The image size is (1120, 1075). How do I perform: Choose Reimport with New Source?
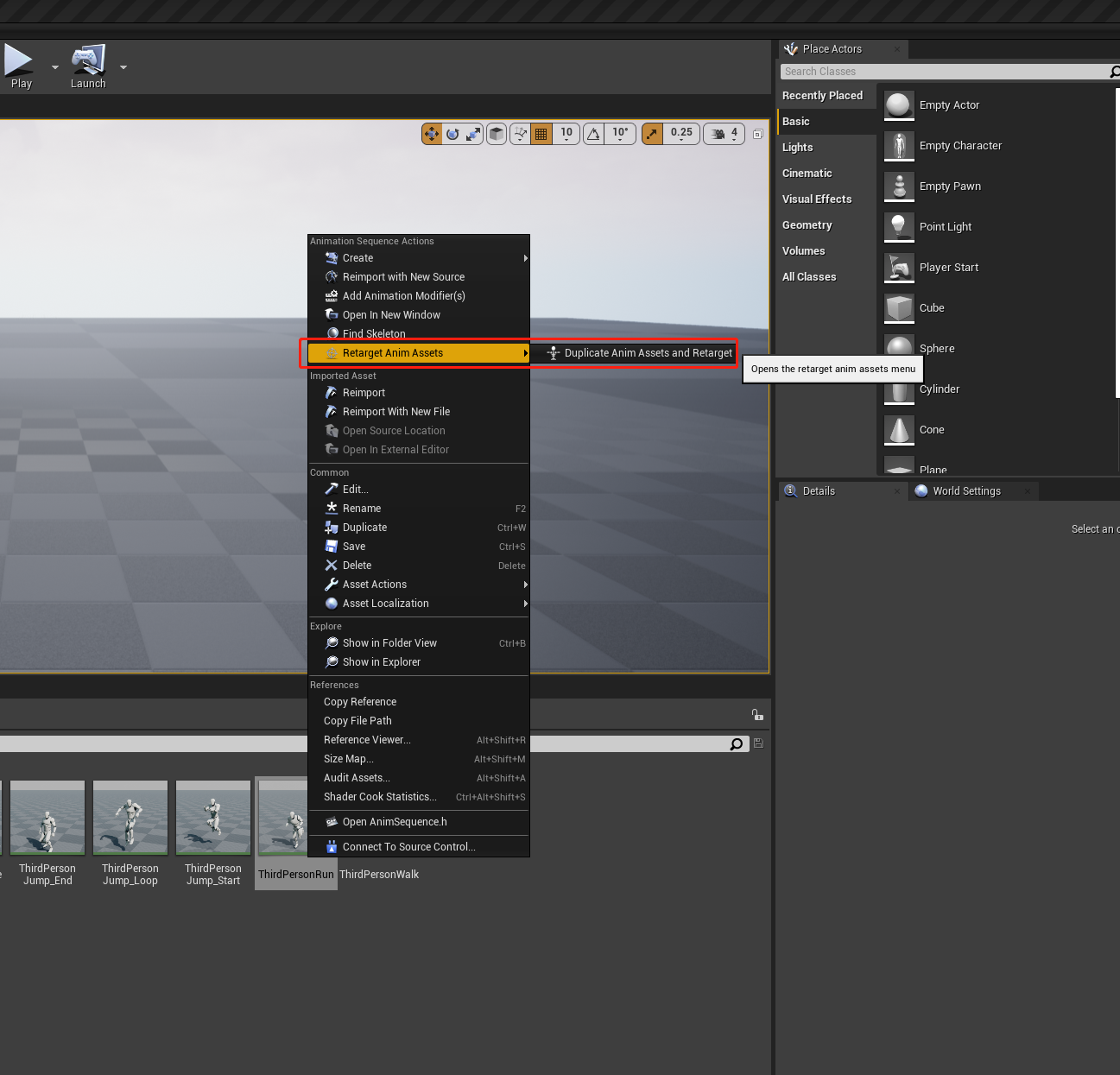[x=419, y=277]
